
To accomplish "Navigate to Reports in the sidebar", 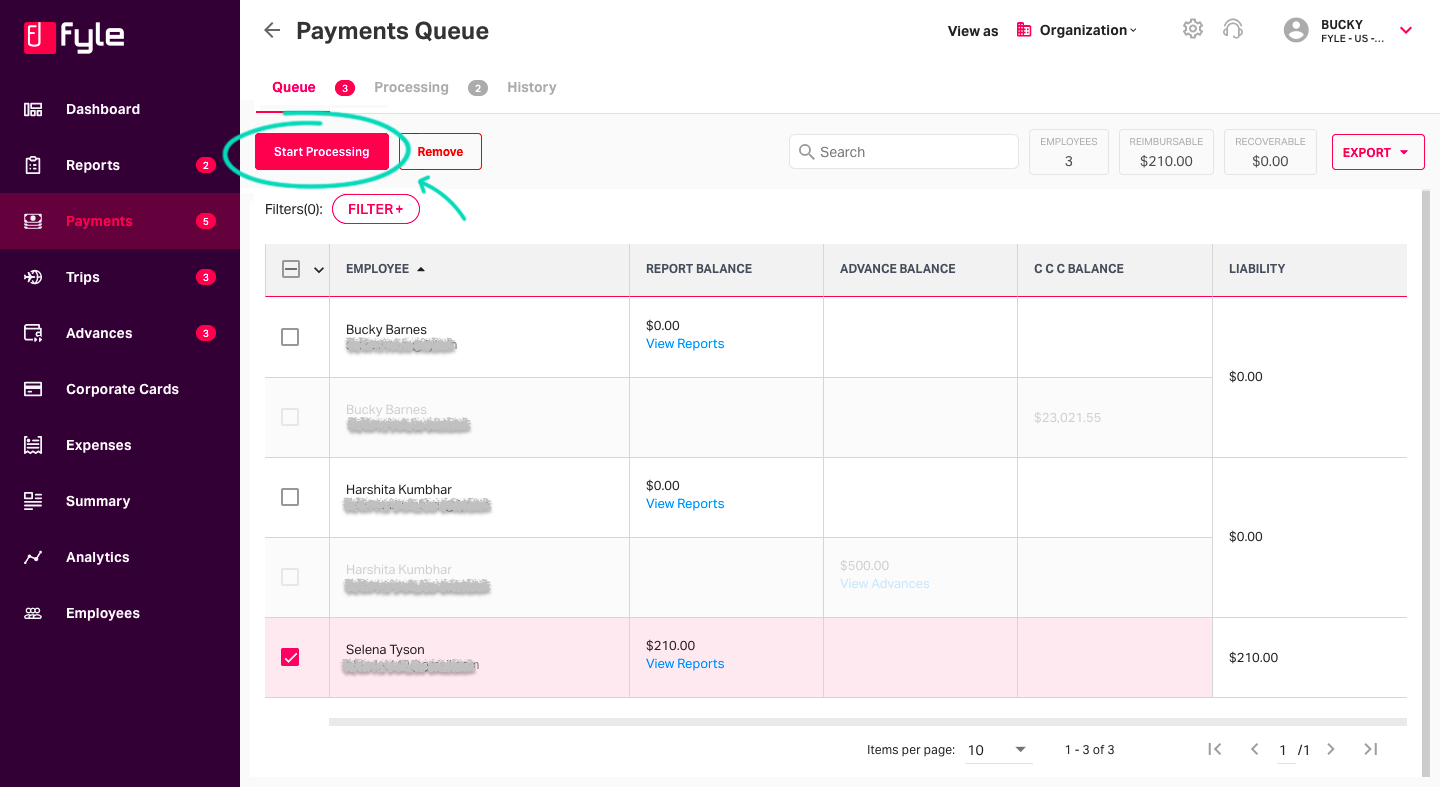I will 95,165.
